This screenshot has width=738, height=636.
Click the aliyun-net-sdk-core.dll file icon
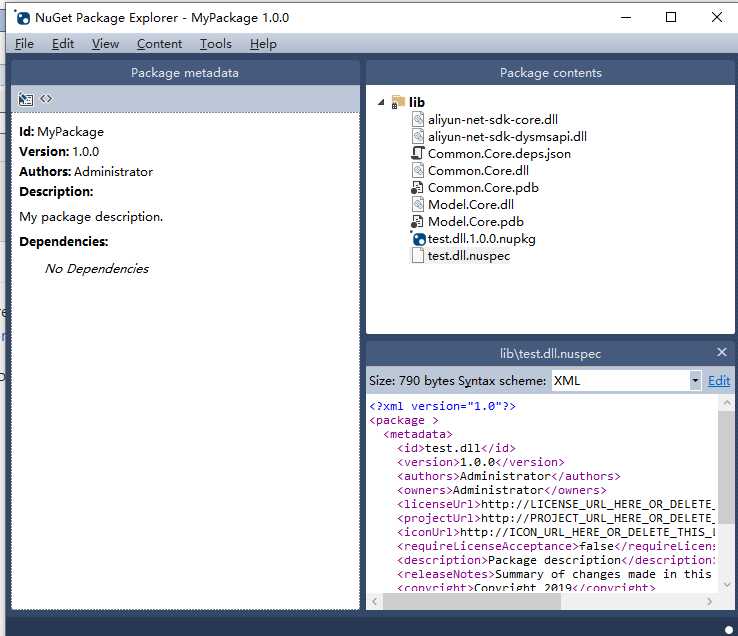[x=417, y=119]
